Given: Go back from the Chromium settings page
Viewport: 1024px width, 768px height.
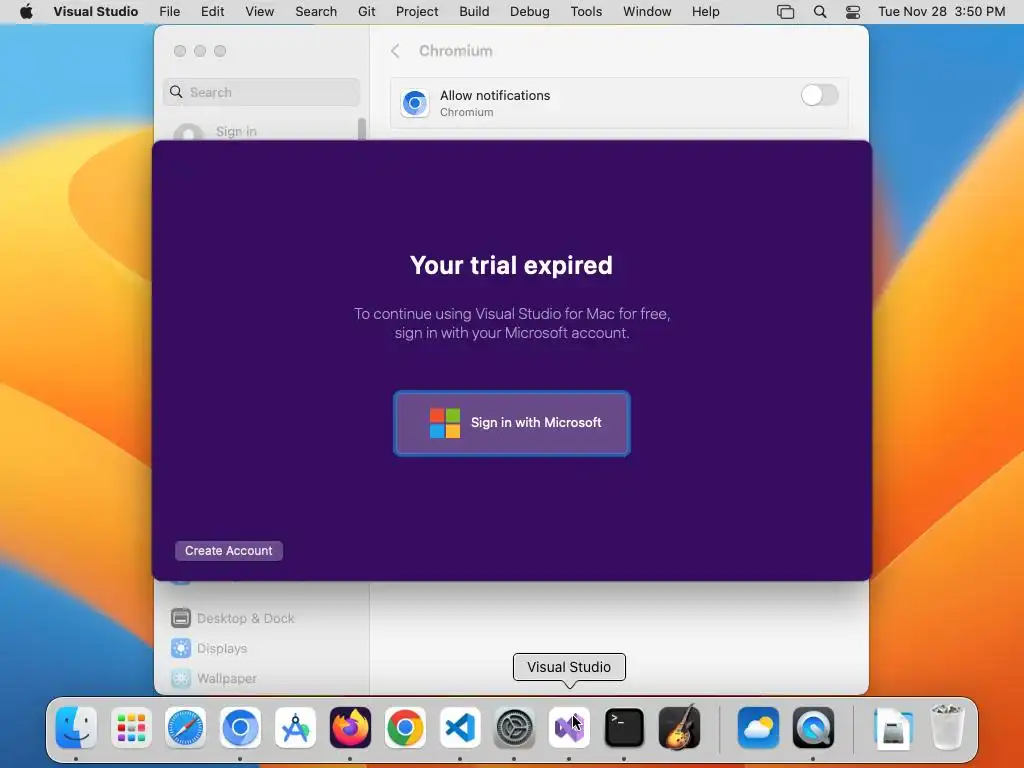Looking at the screenshot, I should [x=395, y=51].
